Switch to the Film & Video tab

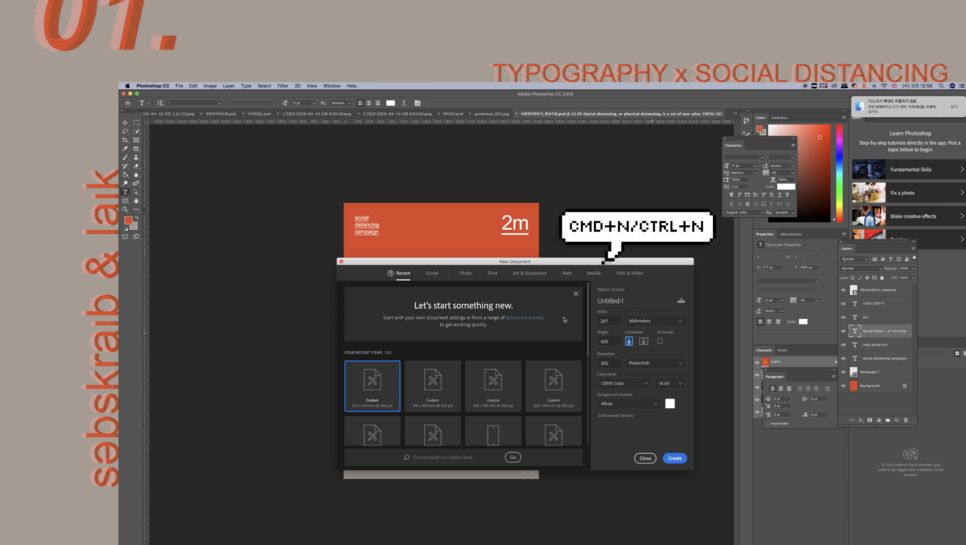pos(630,273)
